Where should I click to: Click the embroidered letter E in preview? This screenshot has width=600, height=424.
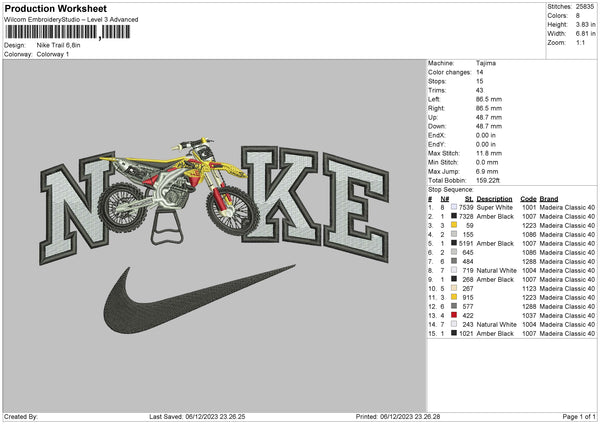tap(357, 207)
